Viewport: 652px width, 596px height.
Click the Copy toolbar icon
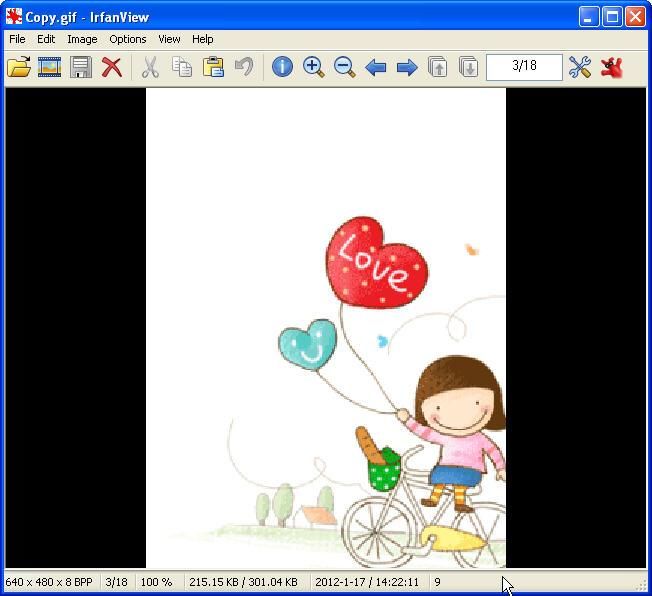(x=182, y=67)
